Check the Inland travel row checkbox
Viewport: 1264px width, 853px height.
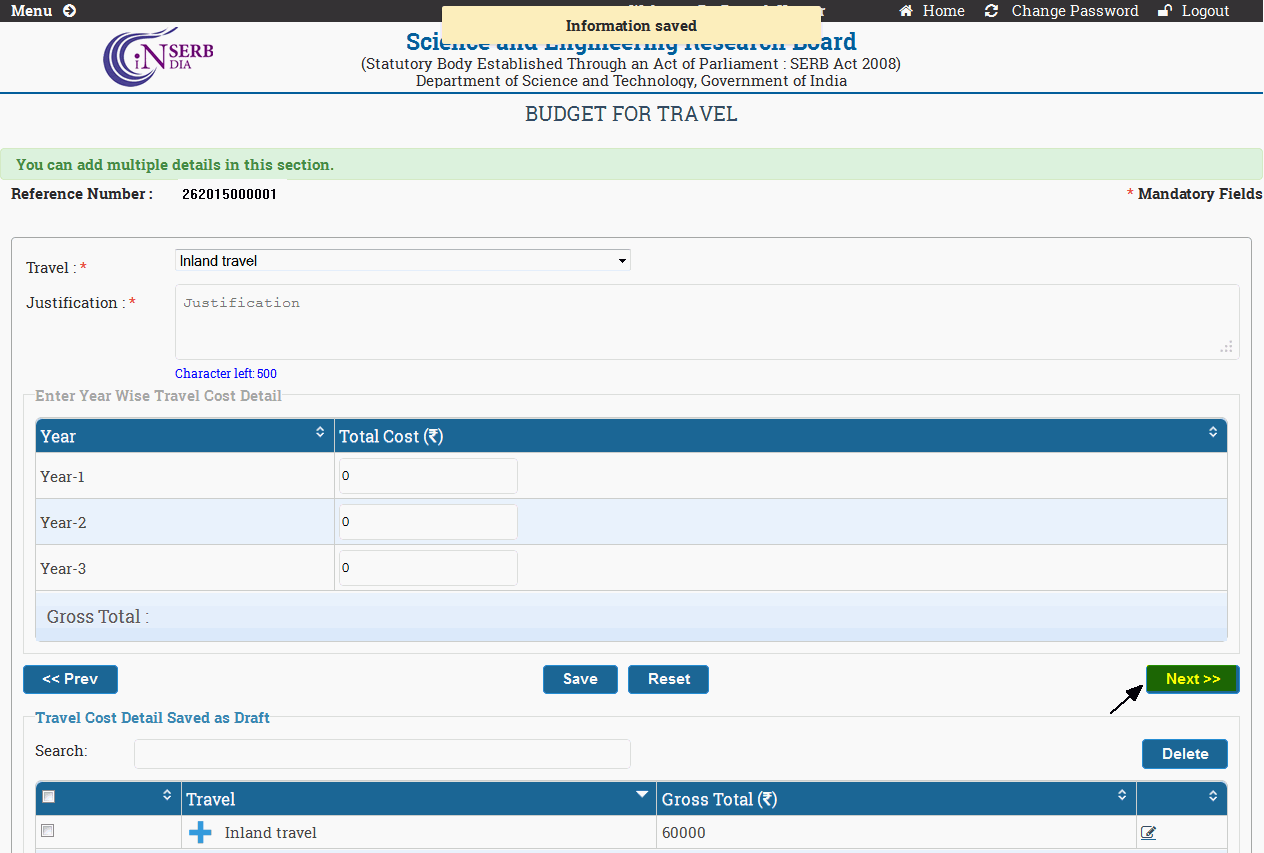[x=48, y=831]
